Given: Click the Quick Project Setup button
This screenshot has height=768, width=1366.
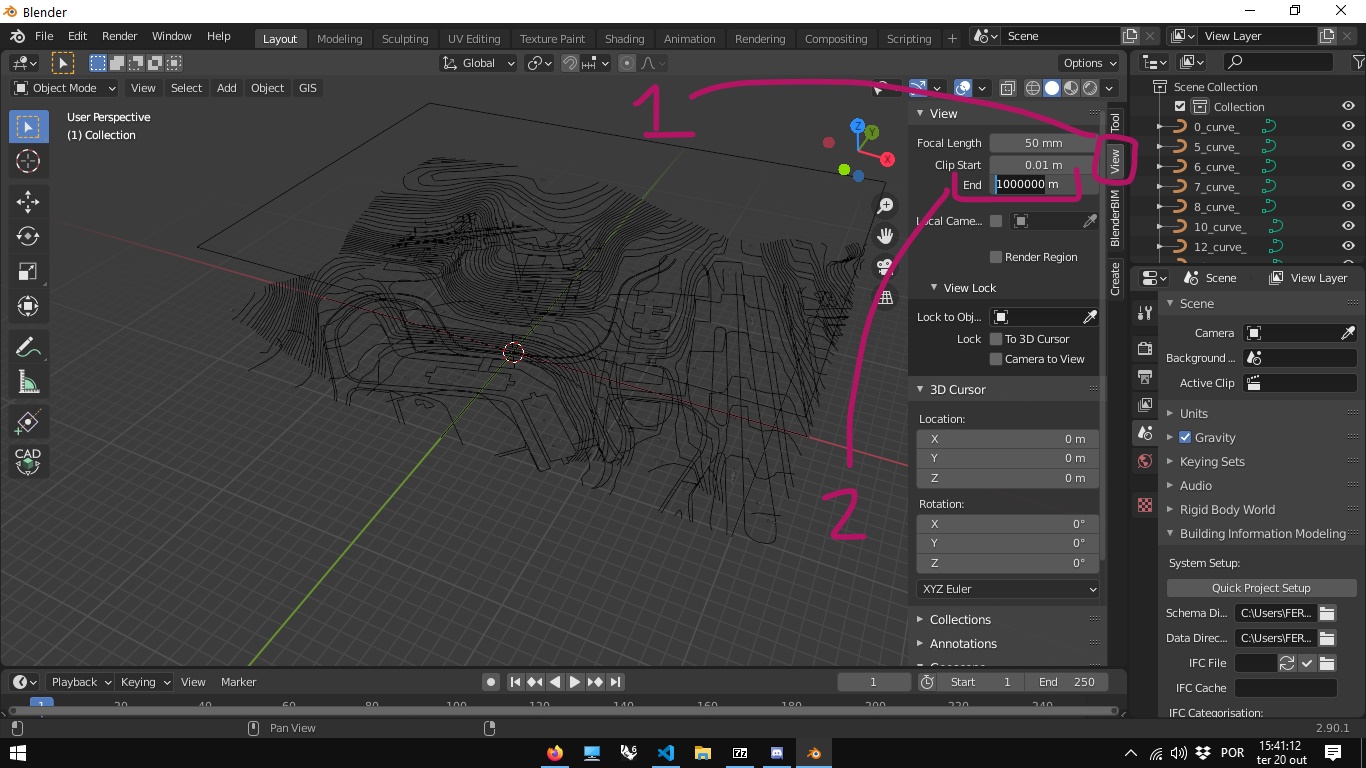Looking at the screenshot, I should tap(1260, 588).
